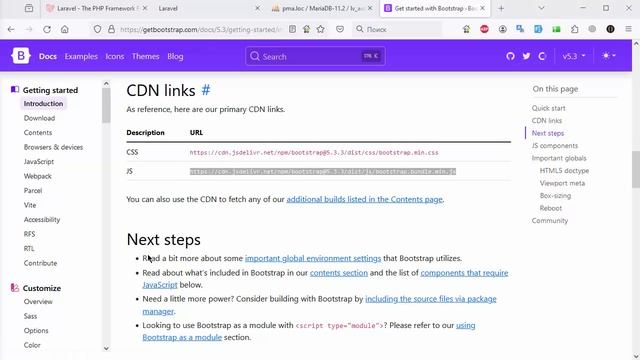
Task: Jump to HTML5 doctype in On this page
Action: (564, 171)
